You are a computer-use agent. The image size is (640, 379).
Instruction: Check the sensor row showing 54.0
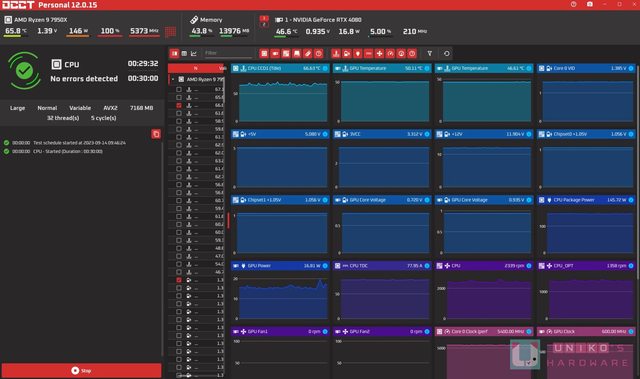[x=179, y=264]
